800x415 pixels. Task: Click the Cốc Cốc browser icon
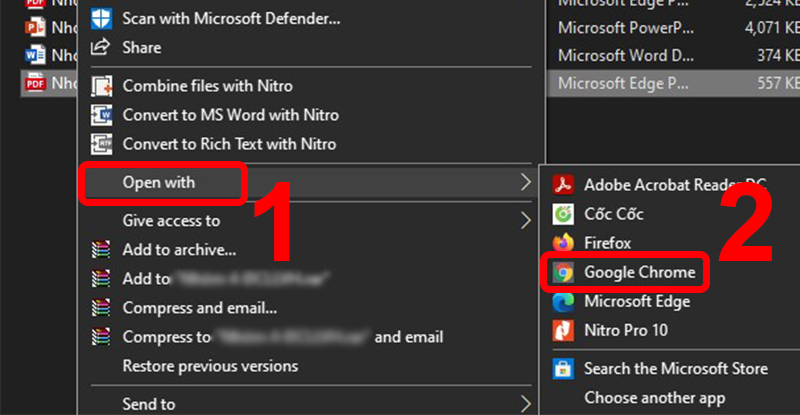coord(564,214)
